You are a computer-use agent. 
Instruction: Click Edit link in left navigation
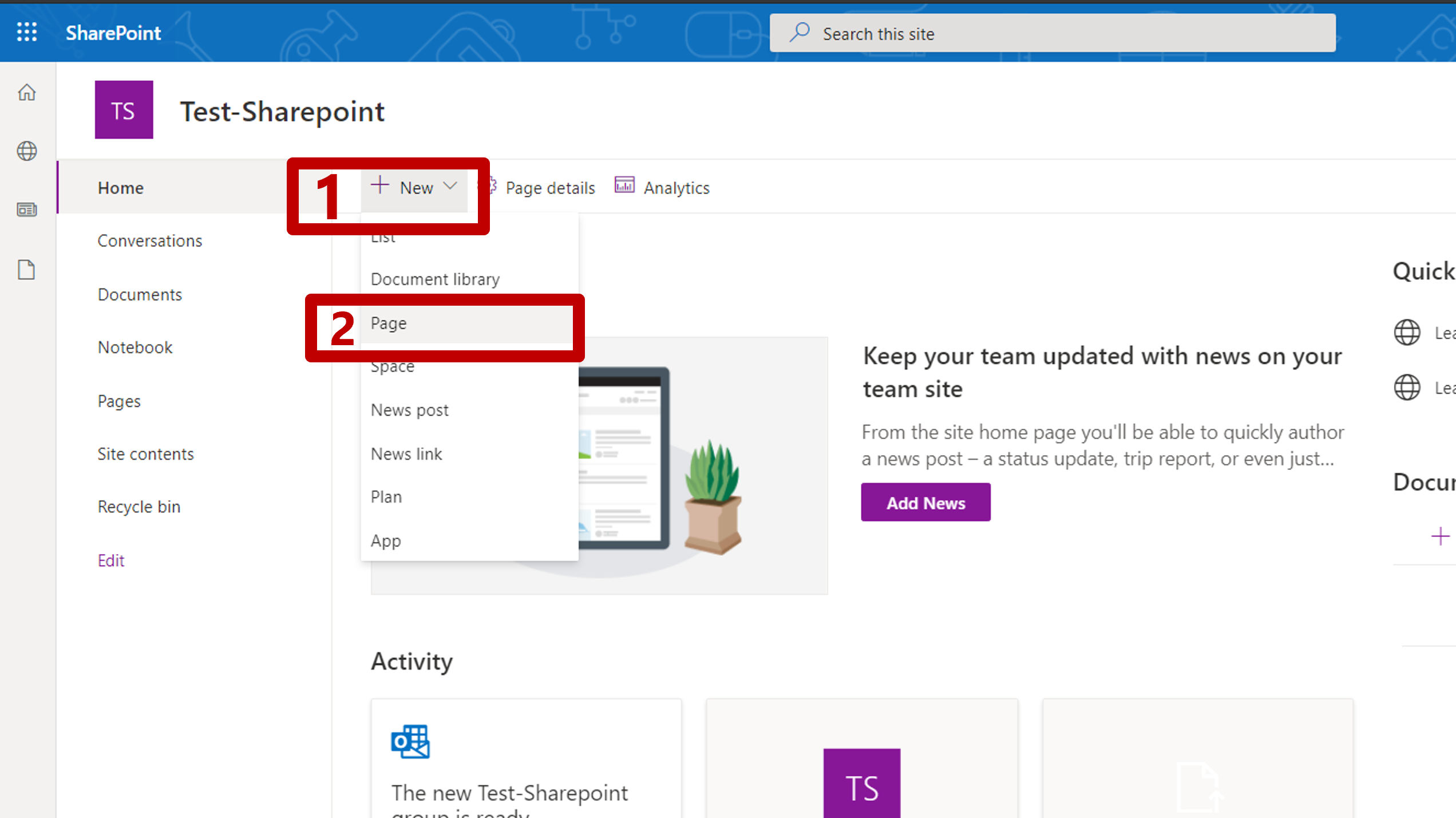(111, 560)
